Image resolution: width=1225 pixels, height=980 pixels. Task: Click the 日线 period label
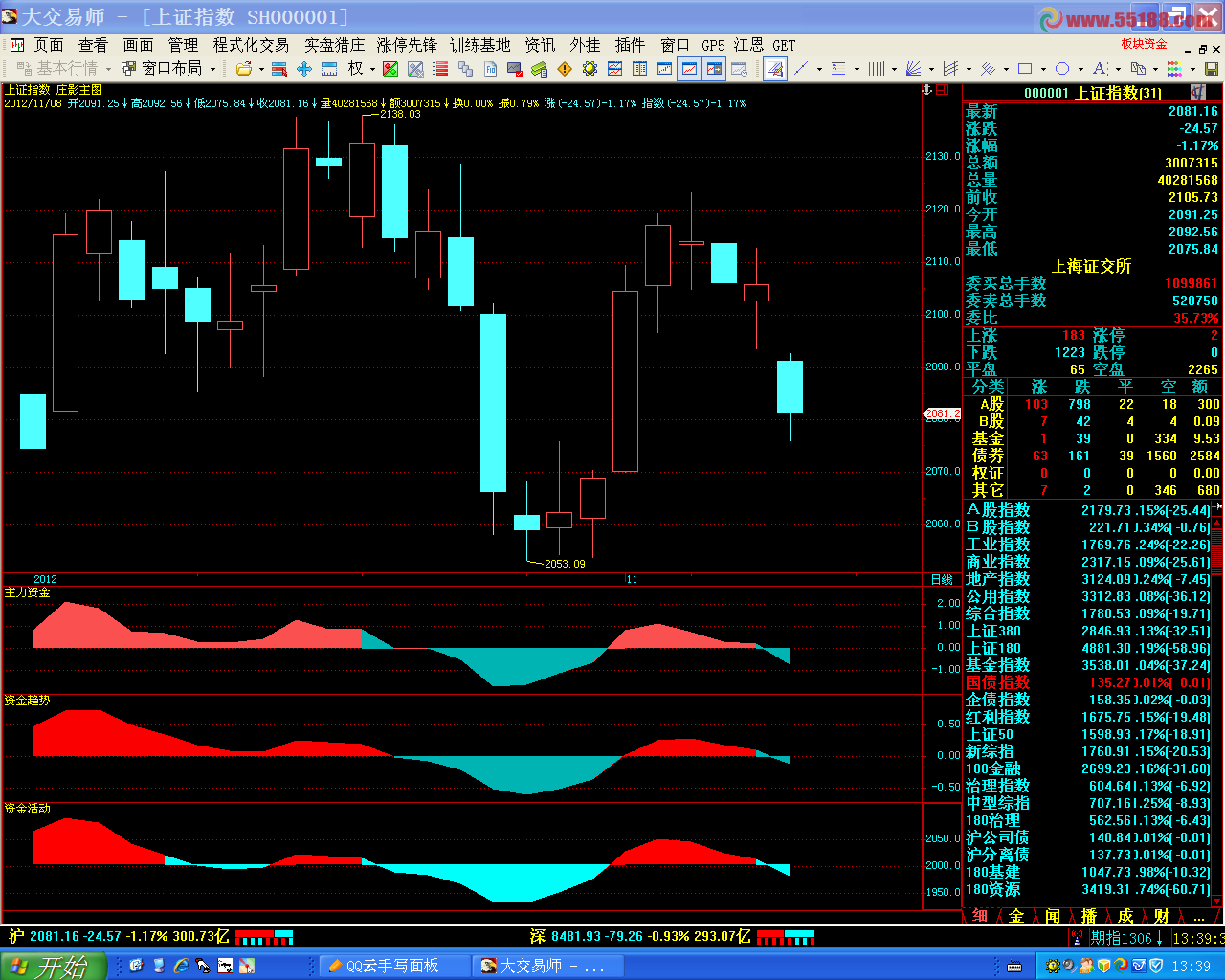pos(942,579)
